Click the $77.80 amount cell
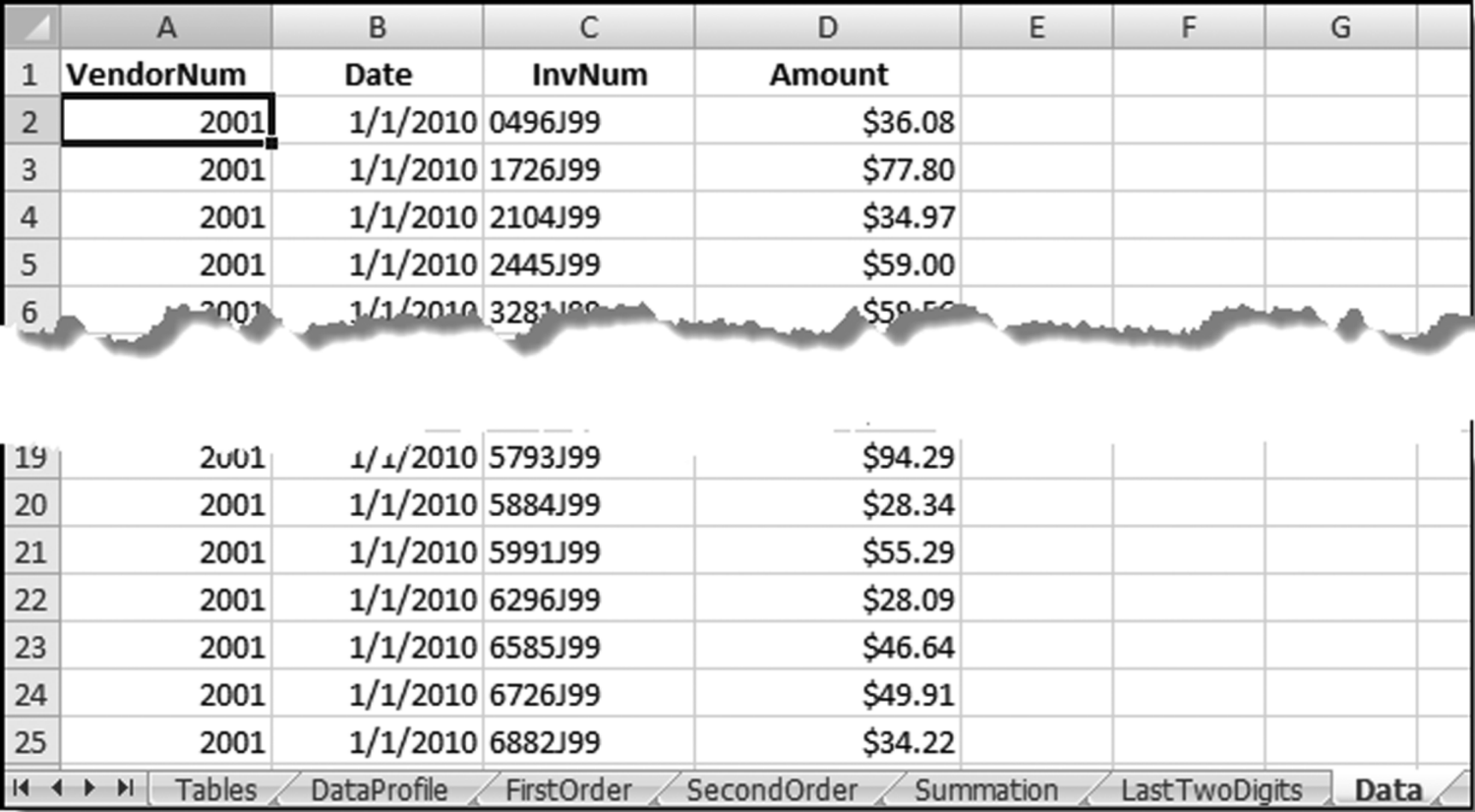Viewport: 1475px width, 812px height. (828, 169)
